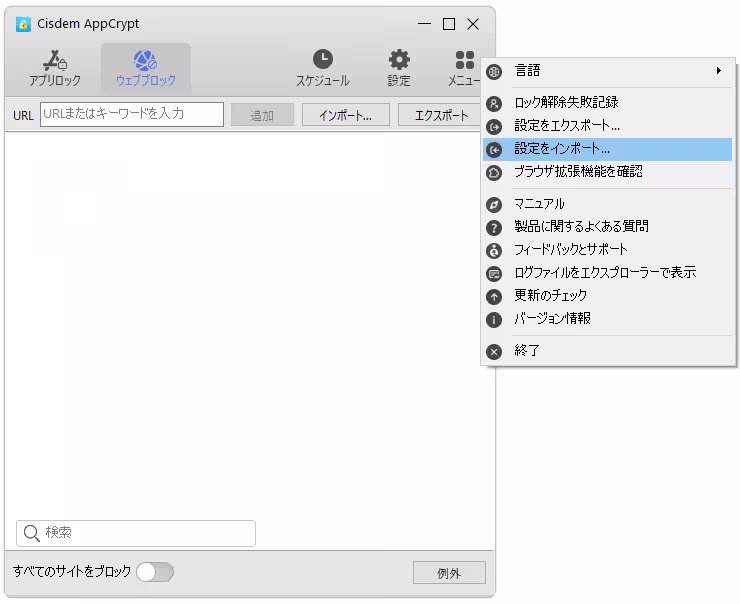Screen dimensions: 740x604
Task: Click the 追加 button
Action: point(262,115)
